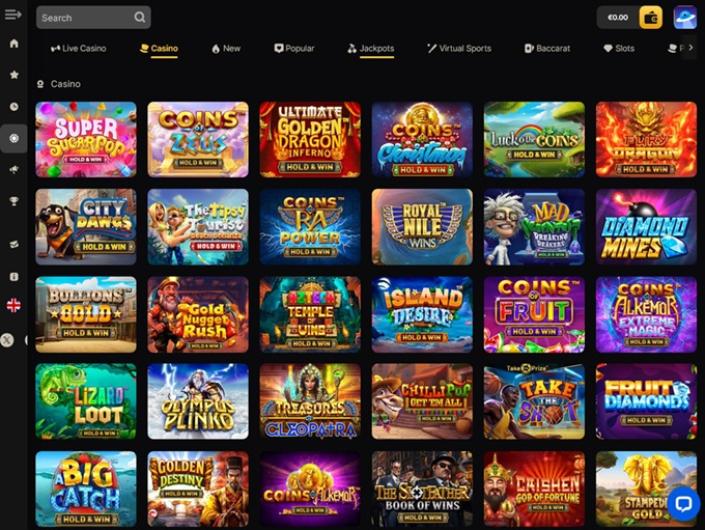
Task: Go to home via sidebar house icon
Action: pos(14,44)
